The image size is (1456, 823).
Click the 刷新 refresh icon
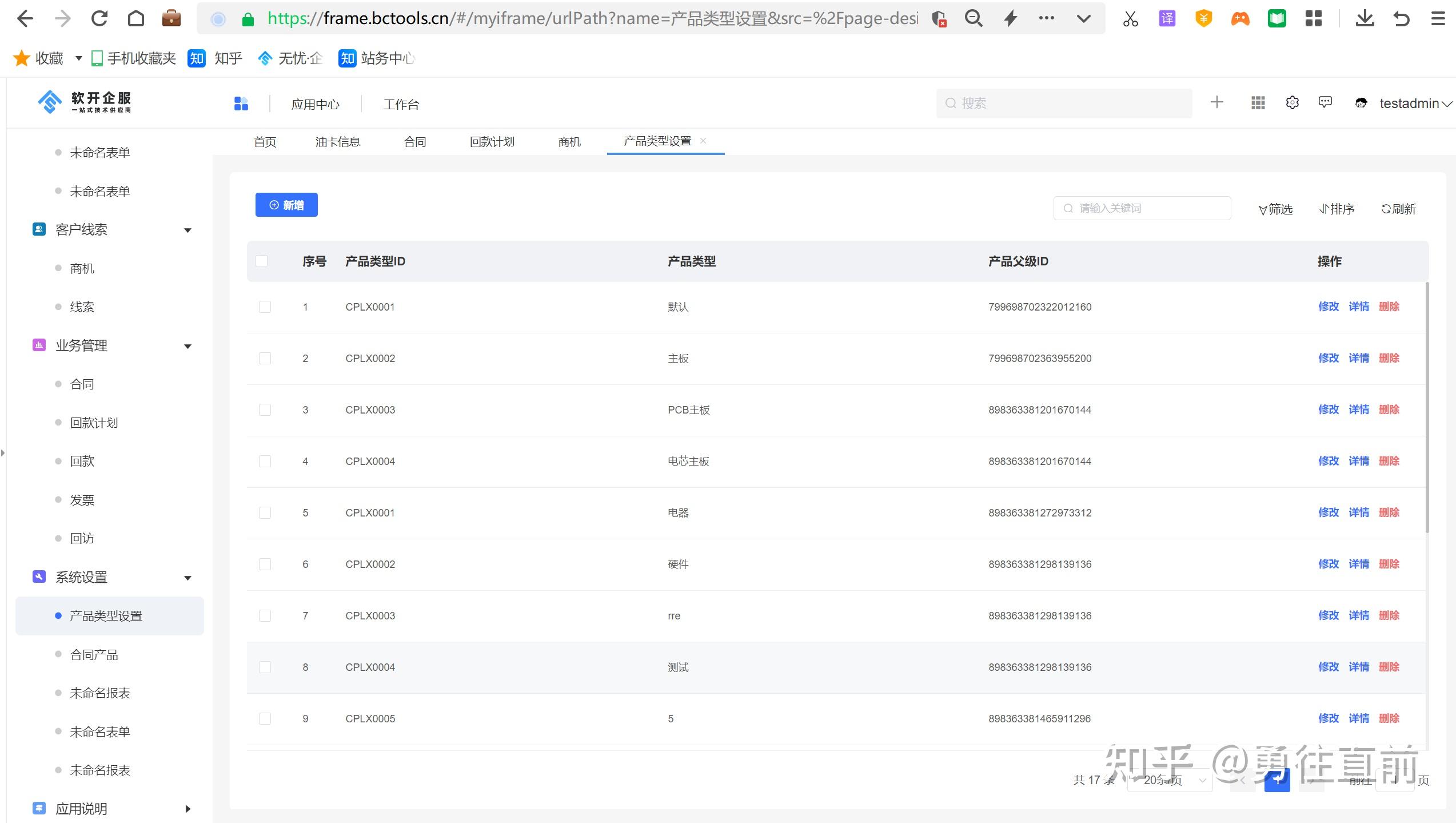1386,209
